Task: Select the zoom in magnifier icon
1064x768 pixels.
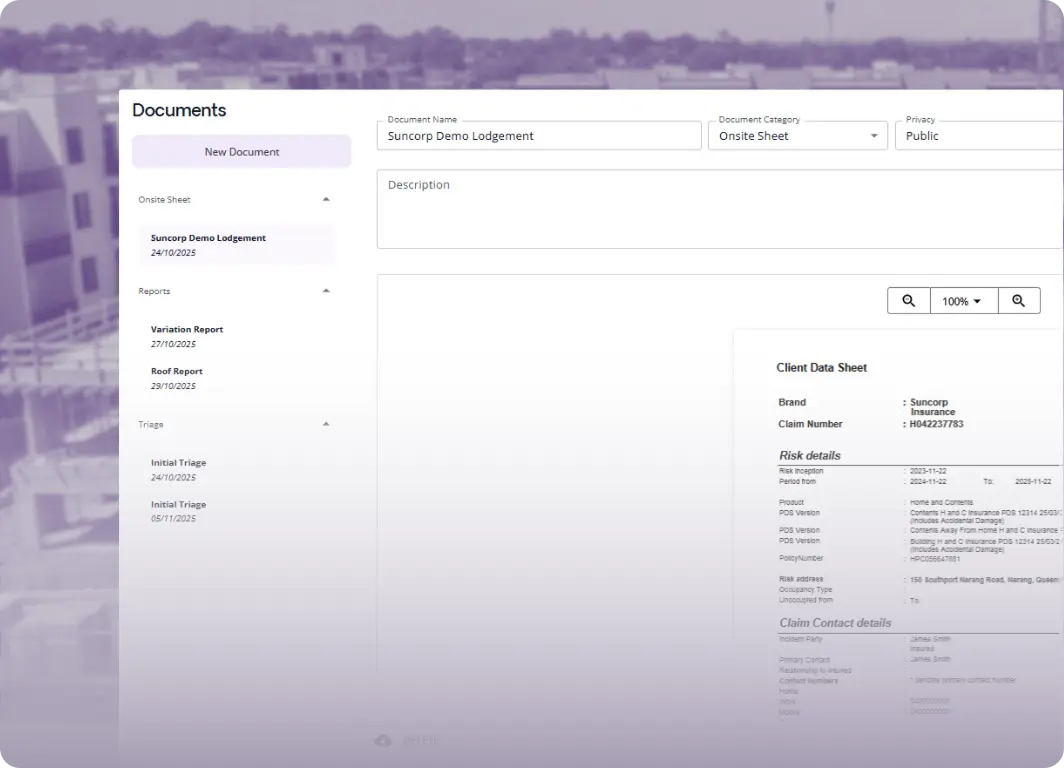Action: [x=1019, y=300]
